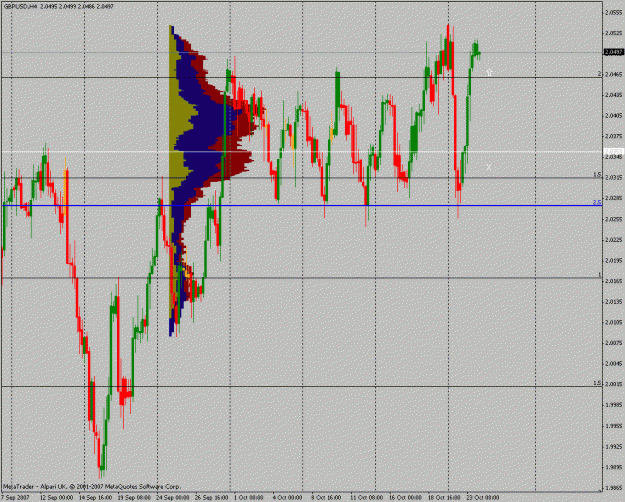This screenshot has height=502, width=625.
Task: Click price axis value 1.9865
Action: tap(614, 488)
